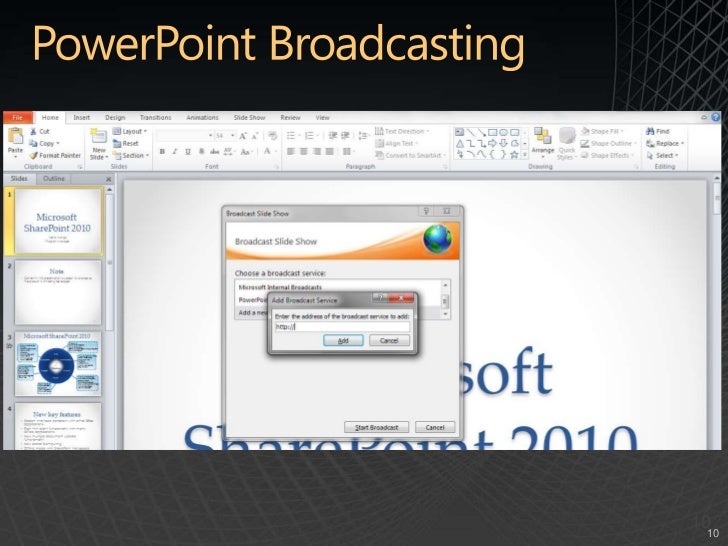Switch to the Design tab

(115, 117)
